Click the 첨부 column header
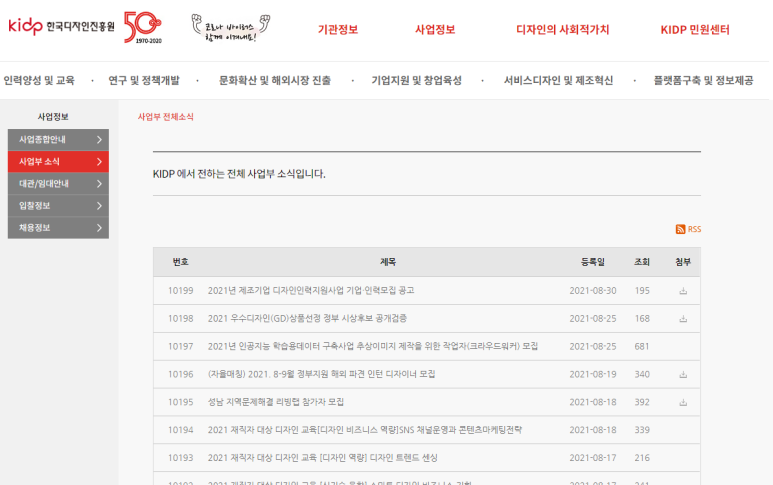The image size is (773, 485). [x=683, y=262]
